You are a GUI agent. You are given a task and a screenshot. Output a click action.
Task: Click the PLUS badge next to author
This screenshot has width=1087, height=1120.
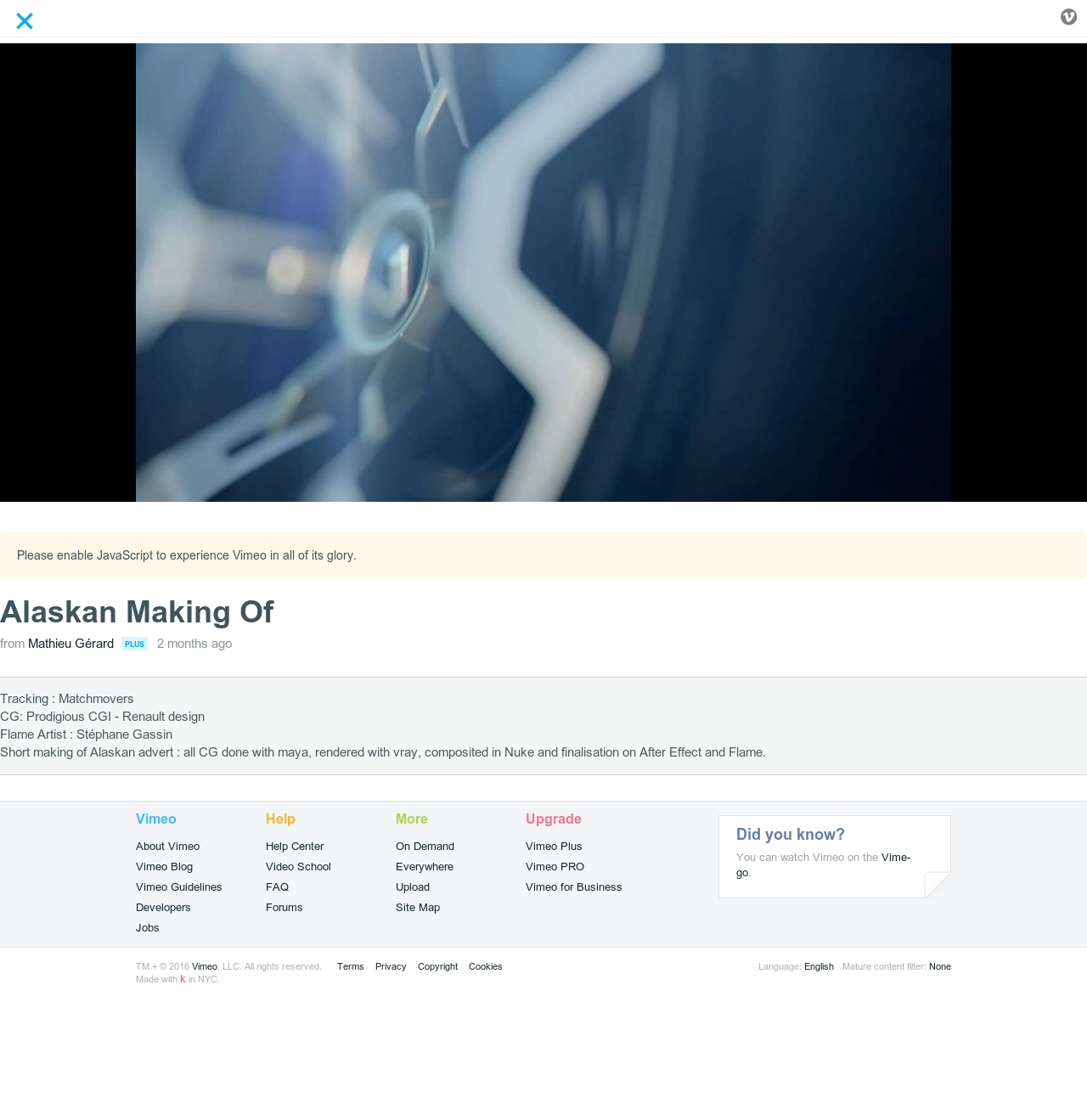pyautogui.click(x=134, y=644)
